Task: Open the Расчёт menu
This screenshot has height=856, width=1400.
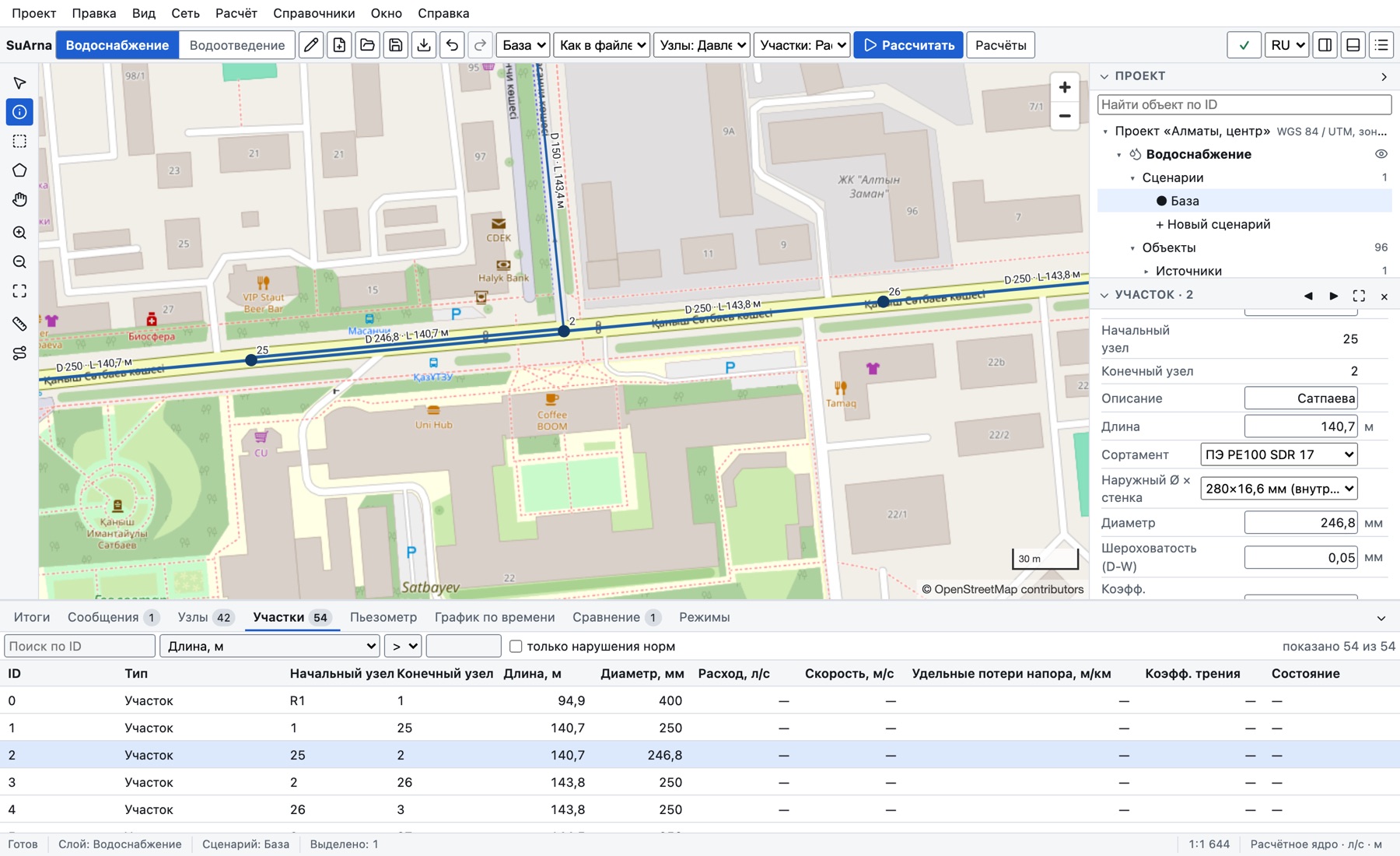Action: pyautogui.click(x=236, y=13)
